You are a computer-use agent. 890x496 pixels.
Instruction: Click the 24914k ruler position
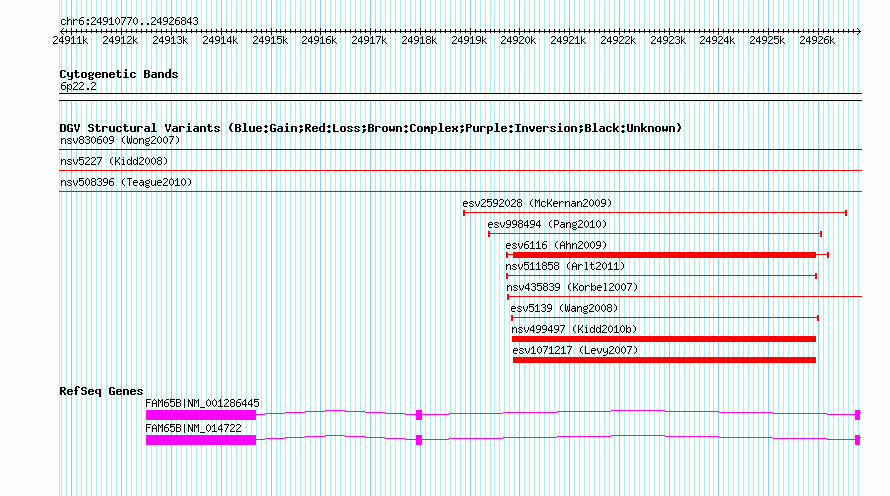220,40
